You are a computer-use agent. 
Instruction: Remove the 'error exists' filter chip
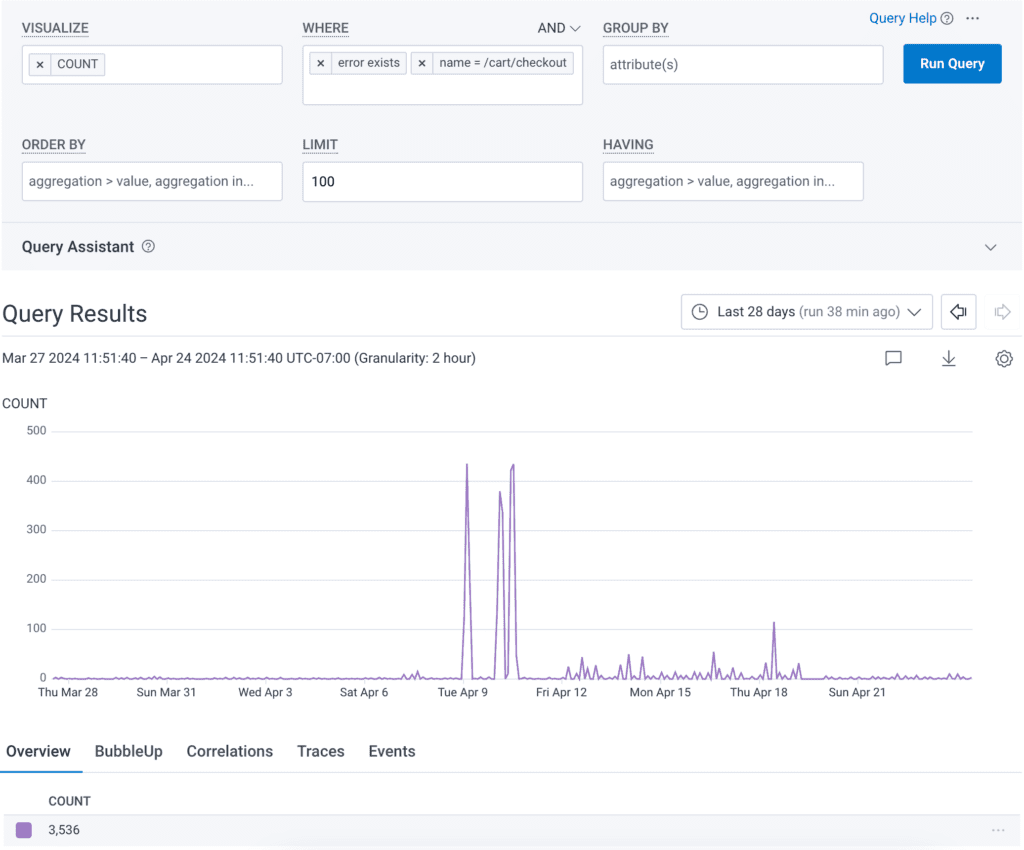[x=320, y=63]
